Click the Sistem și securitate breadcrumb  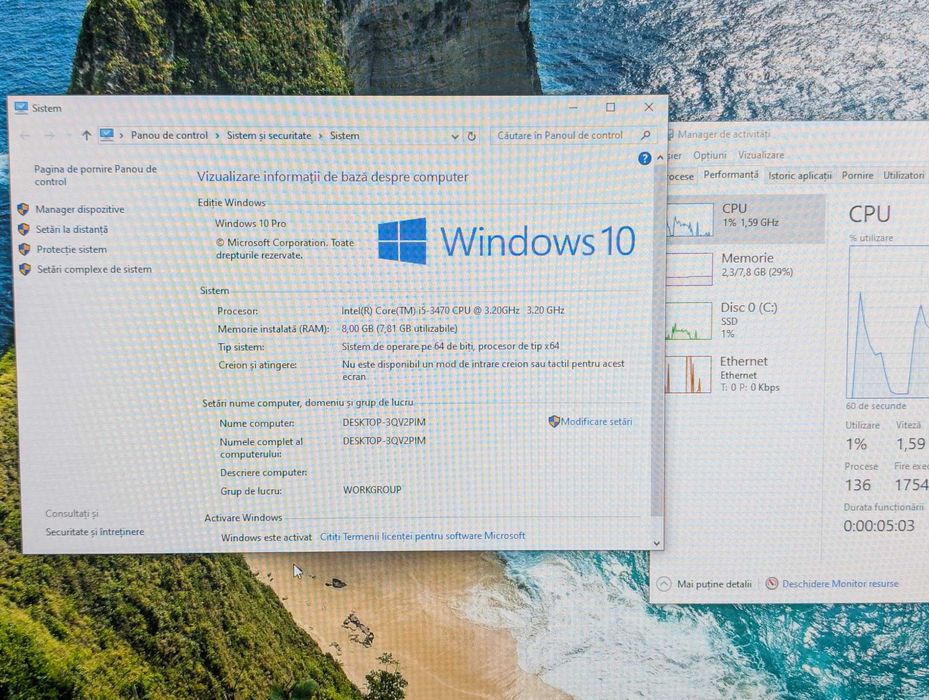click(x=269, y=136)
